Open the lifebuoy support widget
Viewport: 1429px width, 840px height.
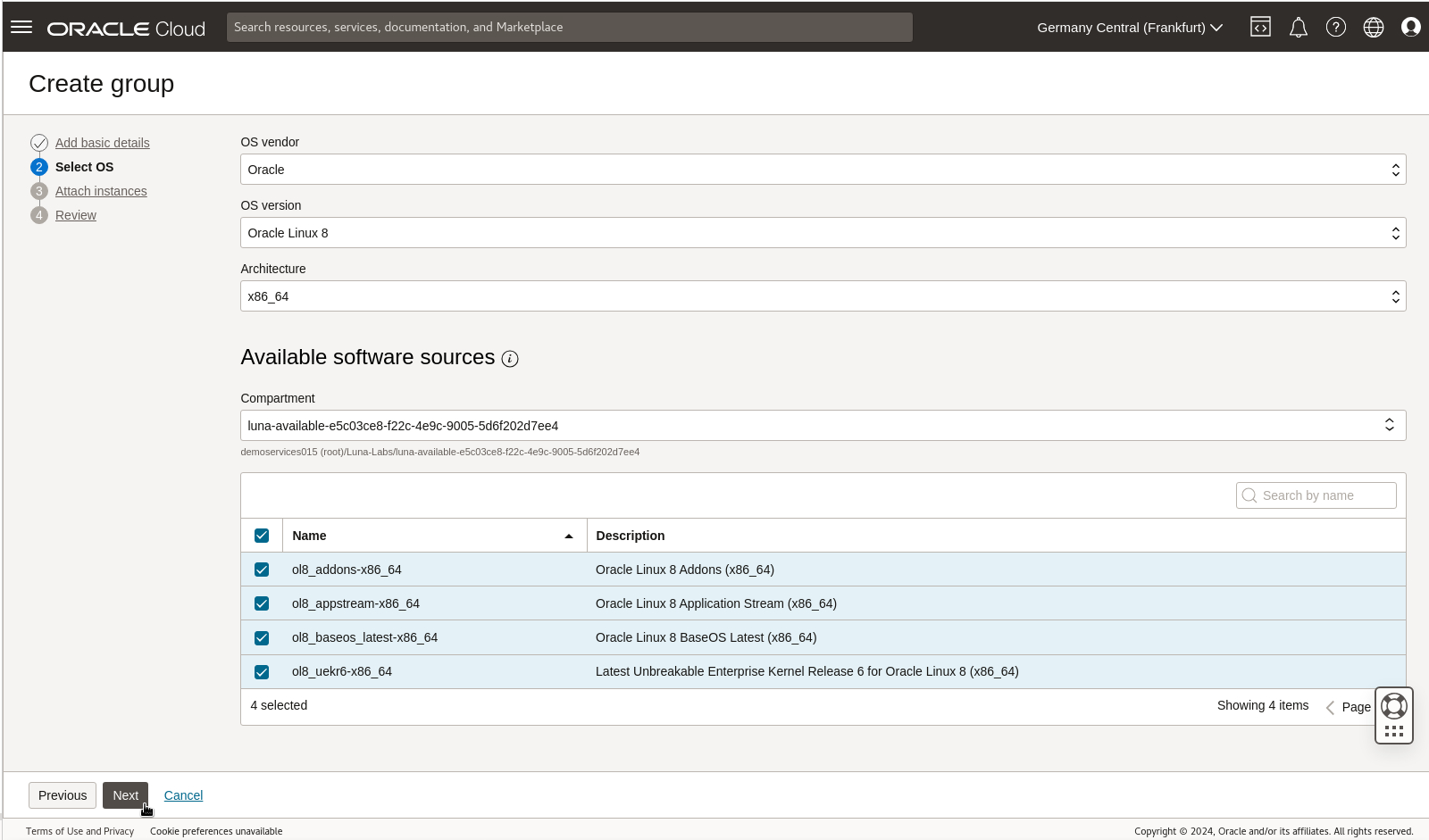tap(1394, 706)
